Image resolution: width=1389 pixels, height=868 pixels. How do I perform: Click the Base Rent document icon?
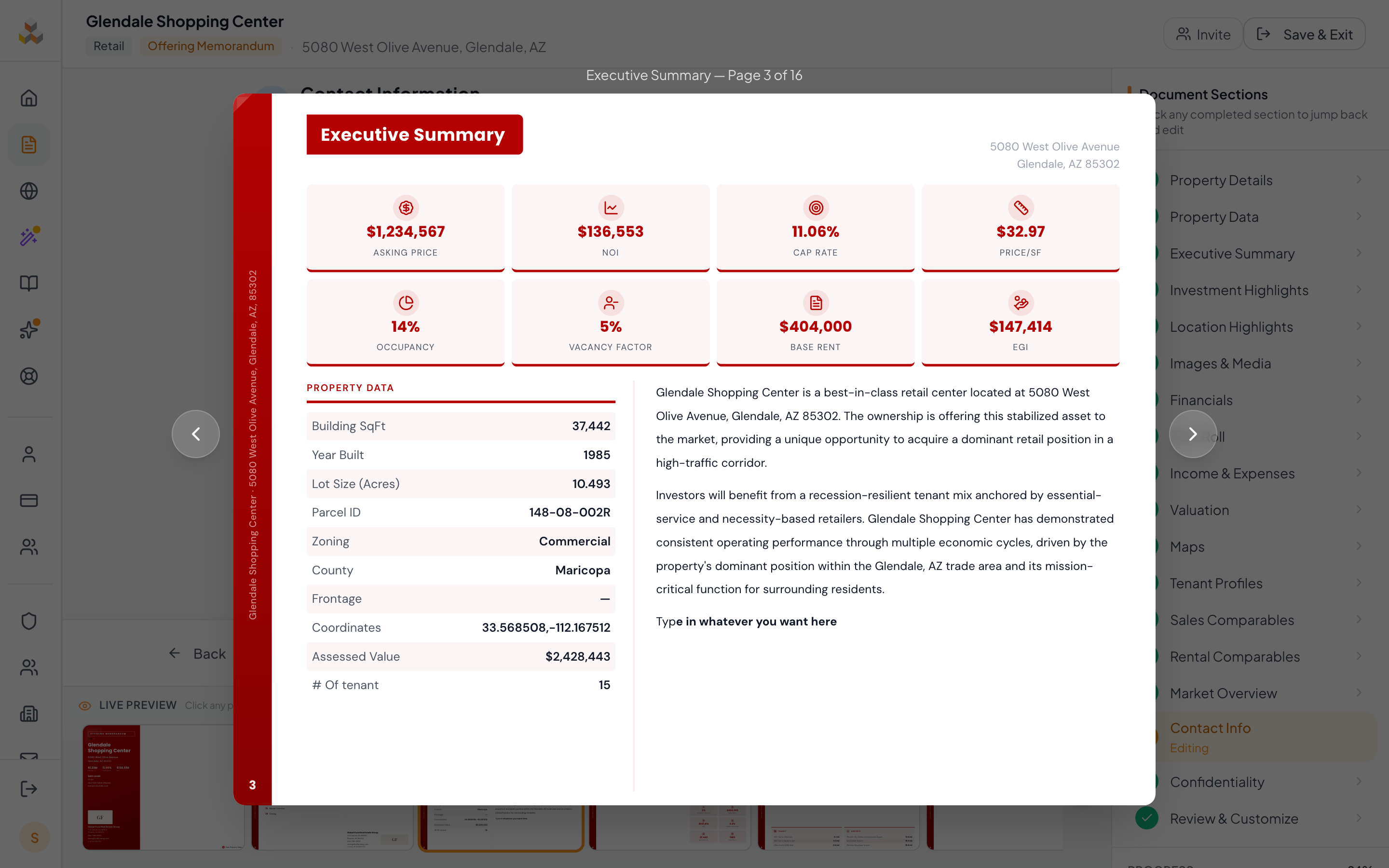click(816, 302)
